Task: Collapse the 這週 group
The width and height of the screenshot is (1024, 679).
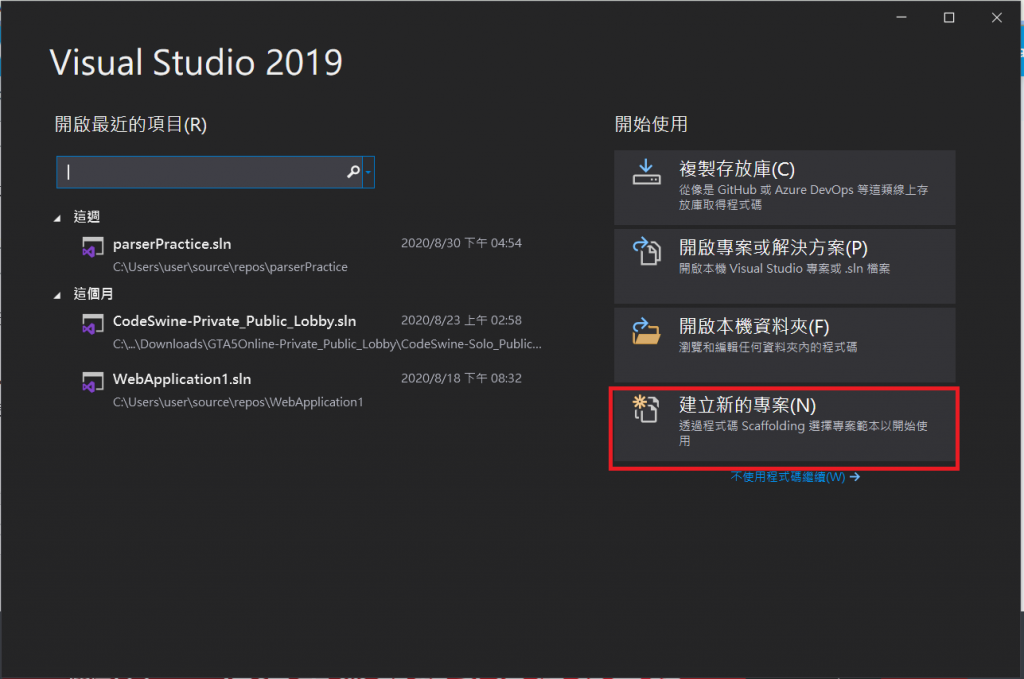Action: coord(57,218)
